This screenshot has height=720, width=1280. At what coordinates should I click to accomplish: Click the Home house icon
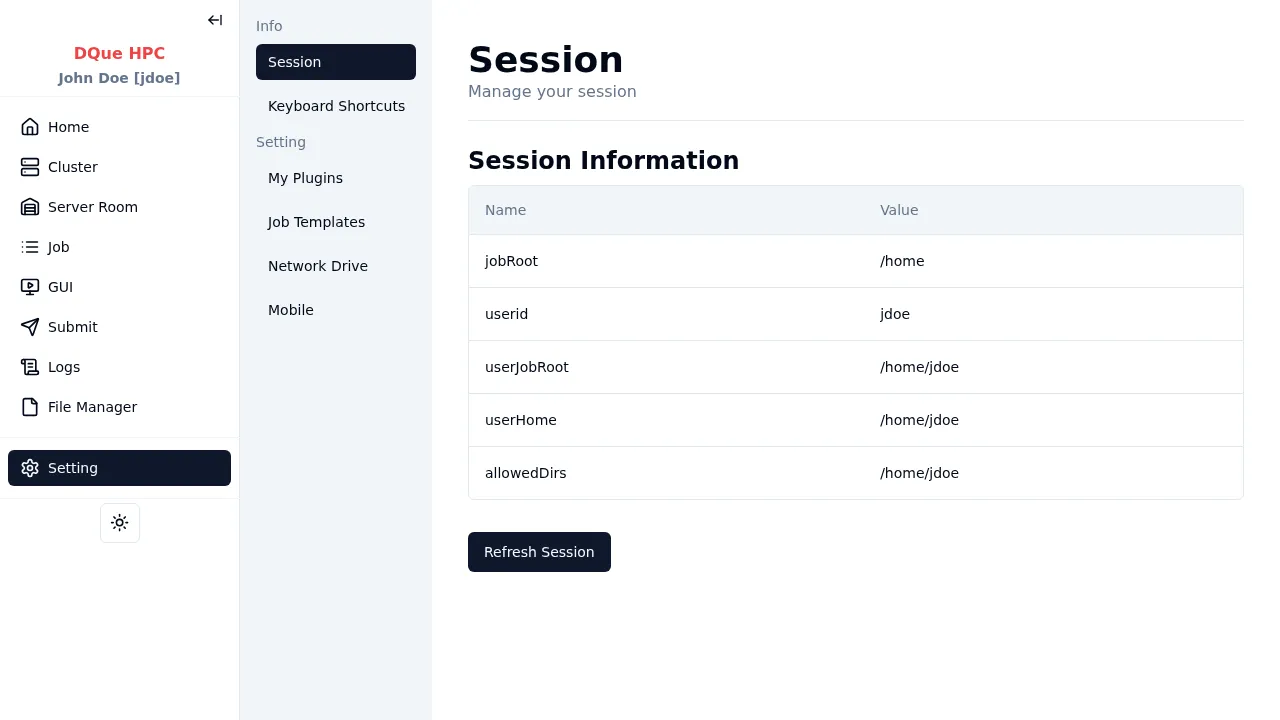pos(30,127)
